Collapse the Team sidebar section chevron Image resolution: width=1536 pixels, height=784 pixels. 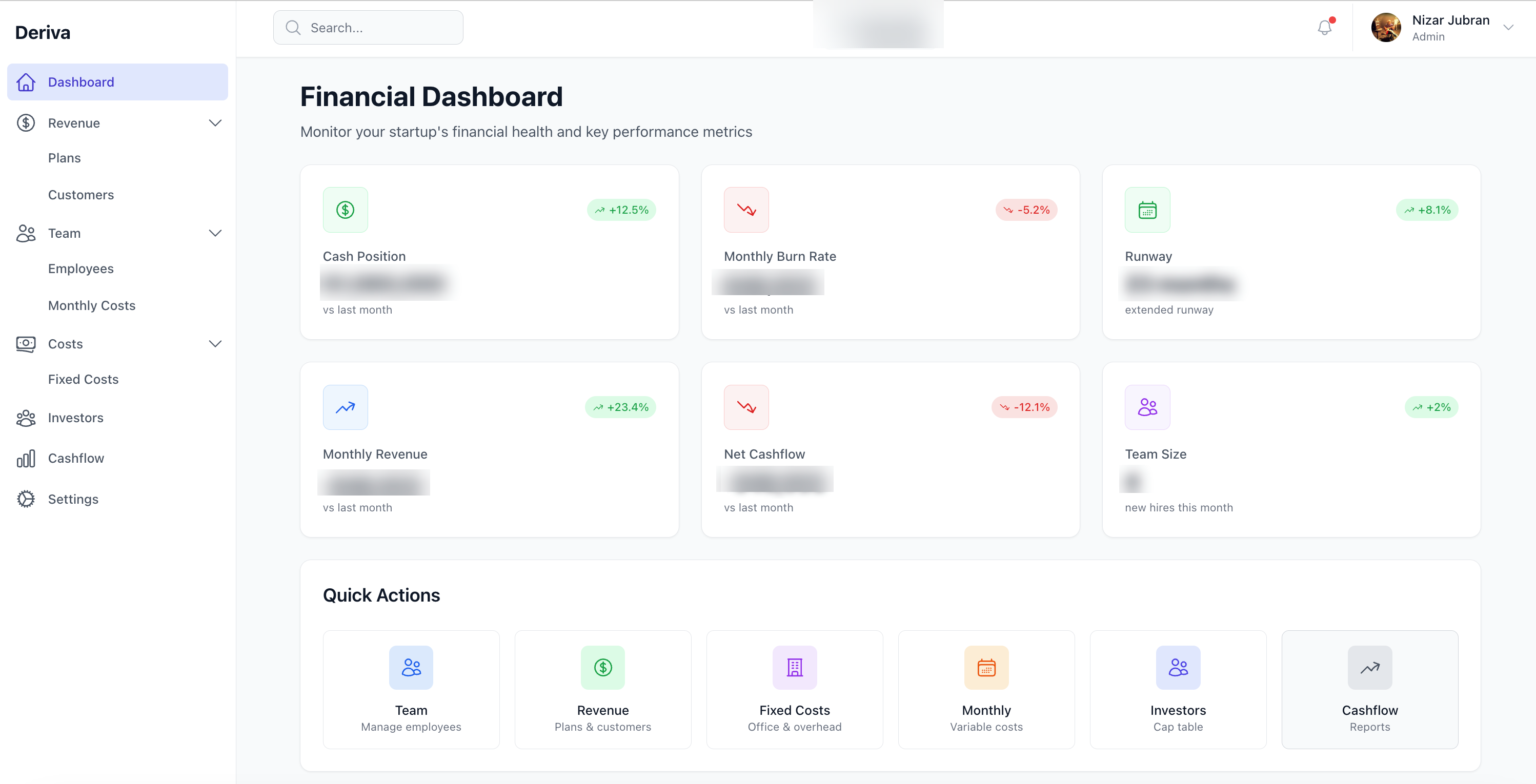coord(215,233)
